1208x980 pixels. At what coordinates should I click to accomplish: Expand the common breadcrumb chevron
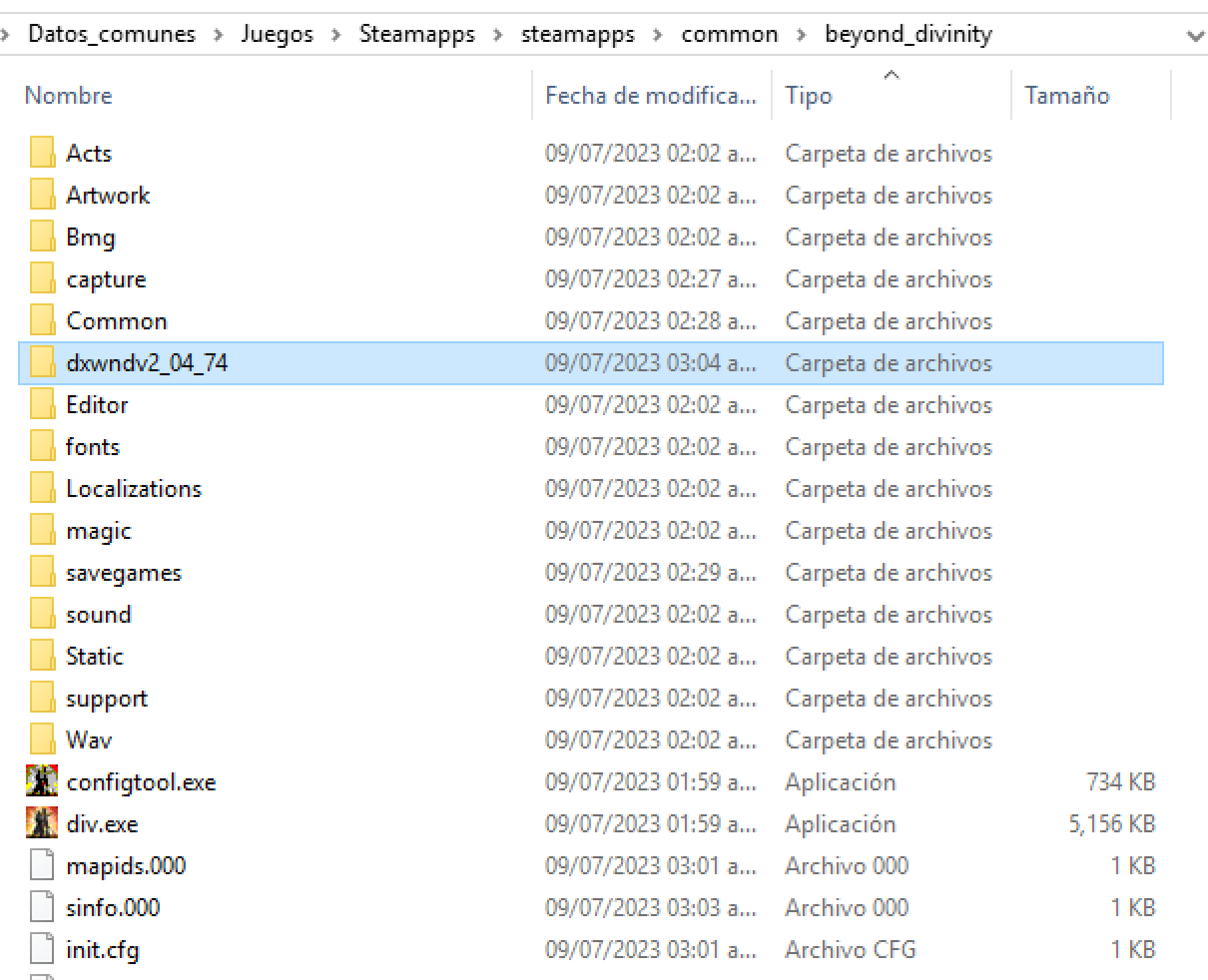click(x=801, y=35)
